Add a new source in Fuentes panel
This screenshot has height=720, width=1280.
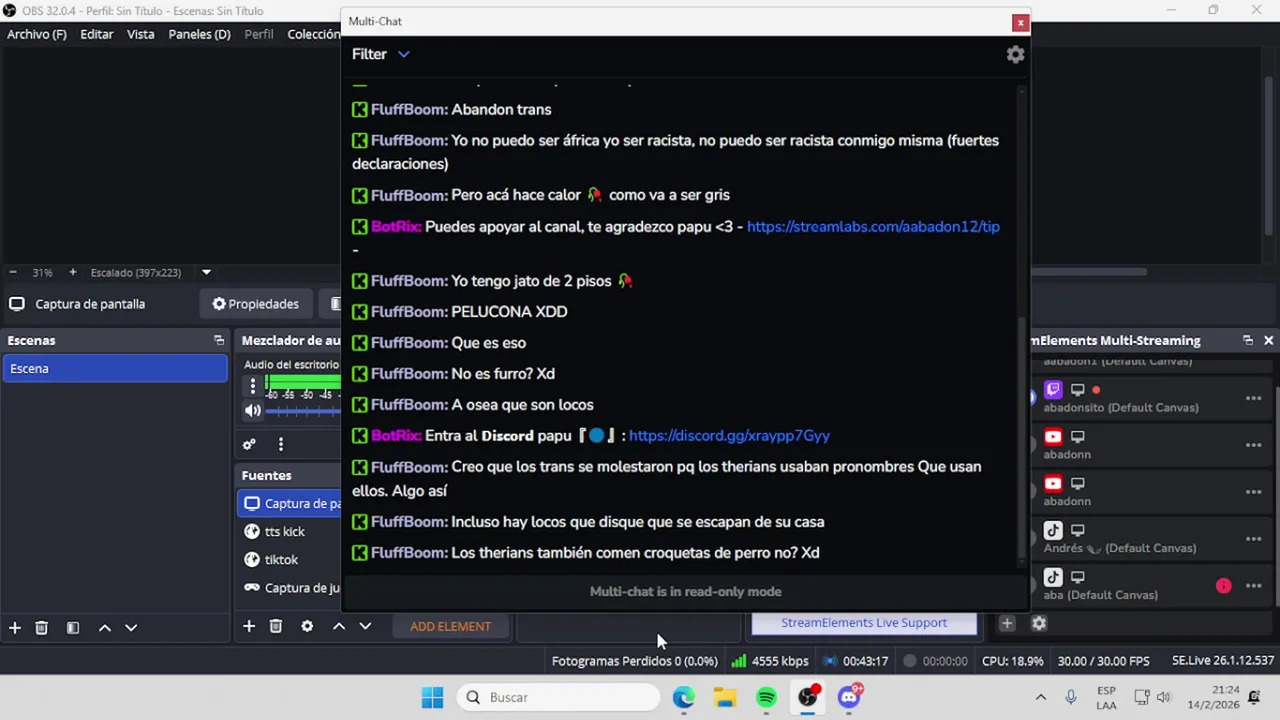pyautogui.click(x=249, y=626)
